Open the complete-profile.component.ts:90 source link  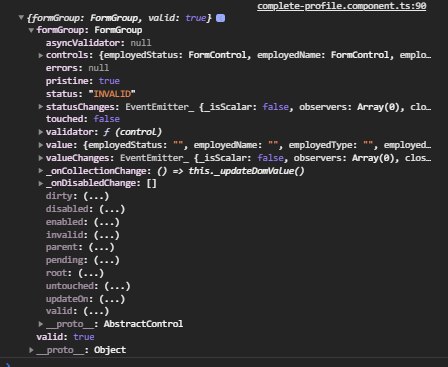coord(342,6)
